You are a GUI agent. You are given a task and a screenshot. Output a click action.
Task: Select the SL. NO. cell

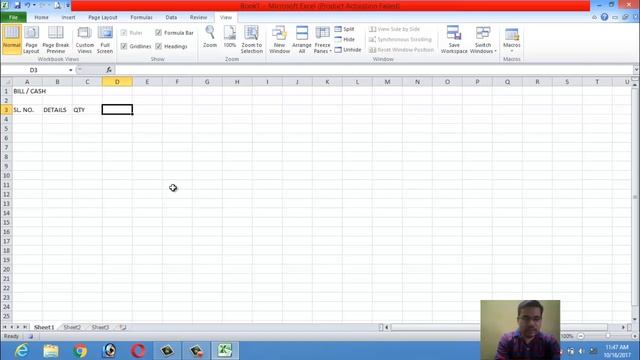click(x=27, y=110)
